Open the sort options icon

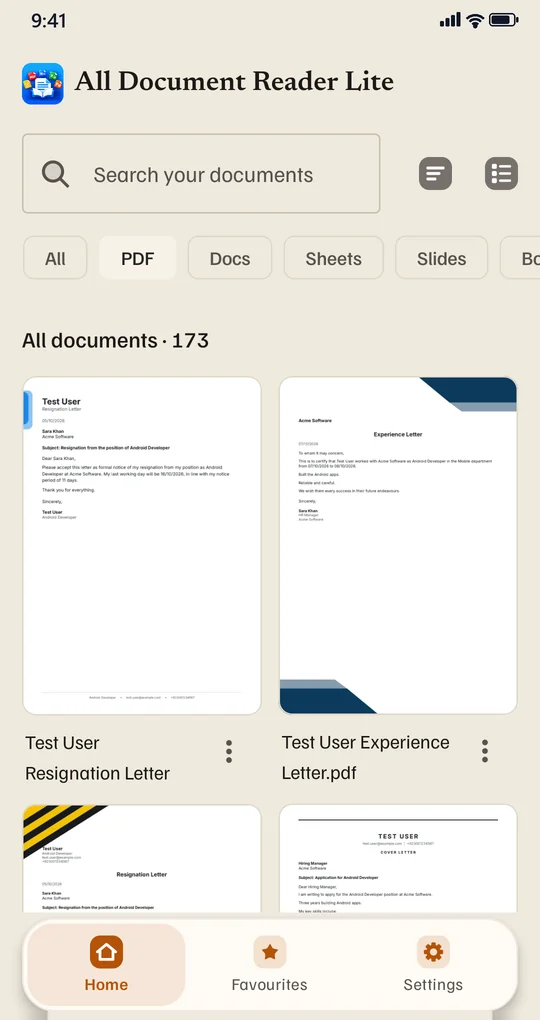[435, 174]
